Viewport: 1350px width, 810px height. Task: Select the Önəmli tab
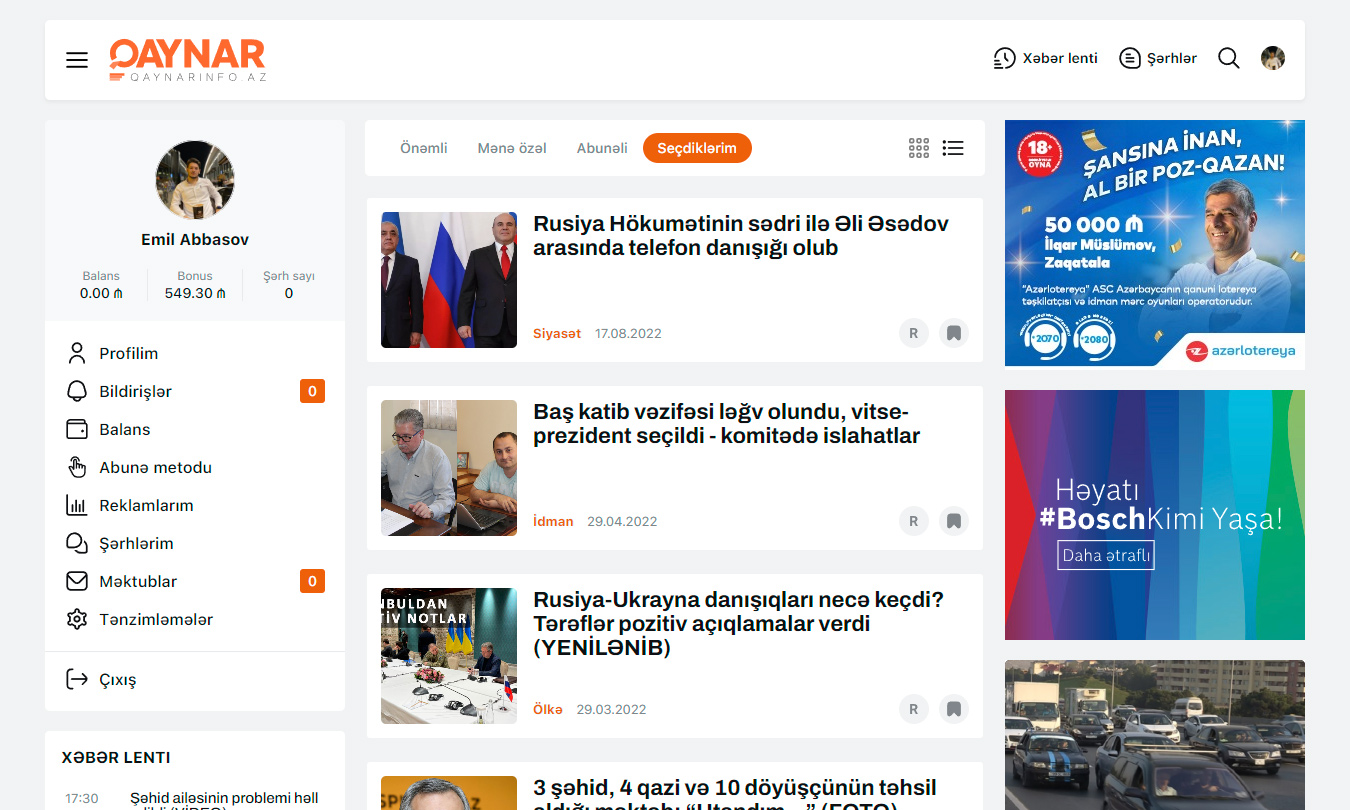[423, 148]
